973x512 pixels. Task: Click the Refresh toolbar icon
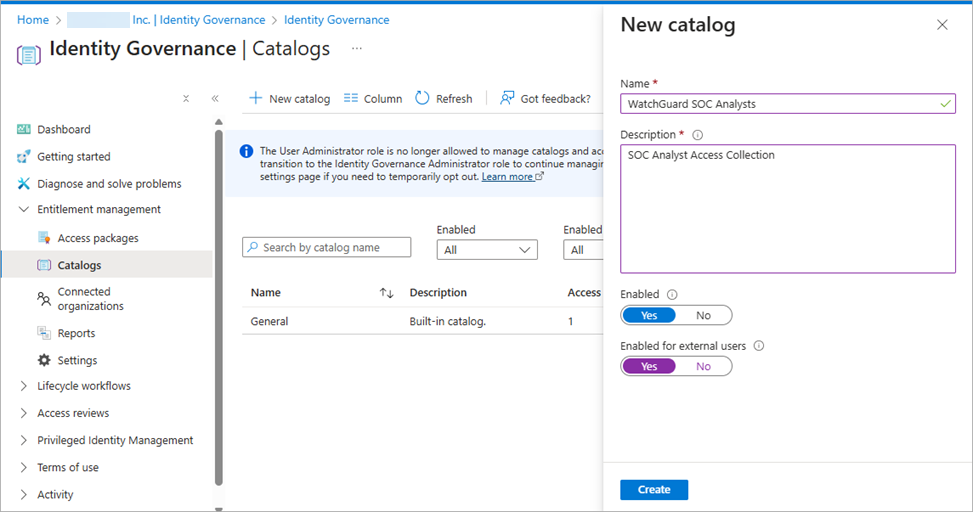point(423,98)
